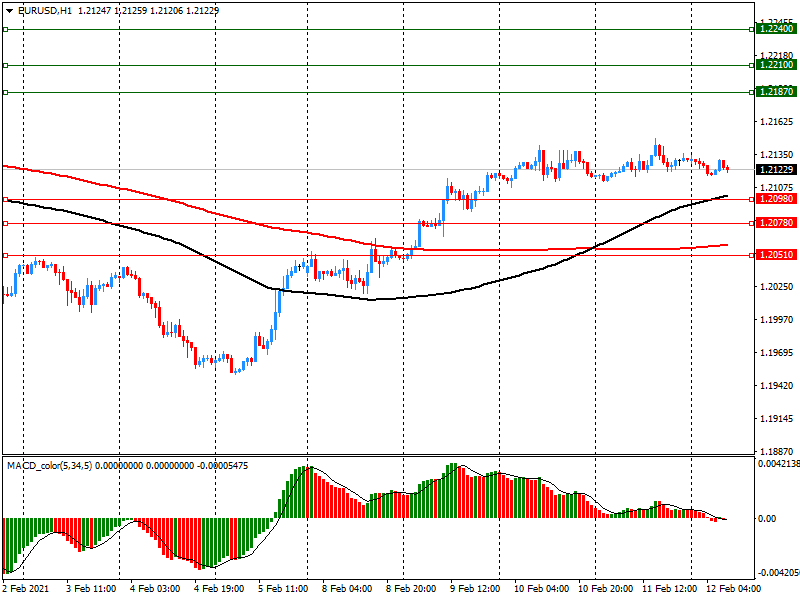Click the 1.21870 green price label
The width and height of the screenshot is (800, 600).
click(776, 92)
